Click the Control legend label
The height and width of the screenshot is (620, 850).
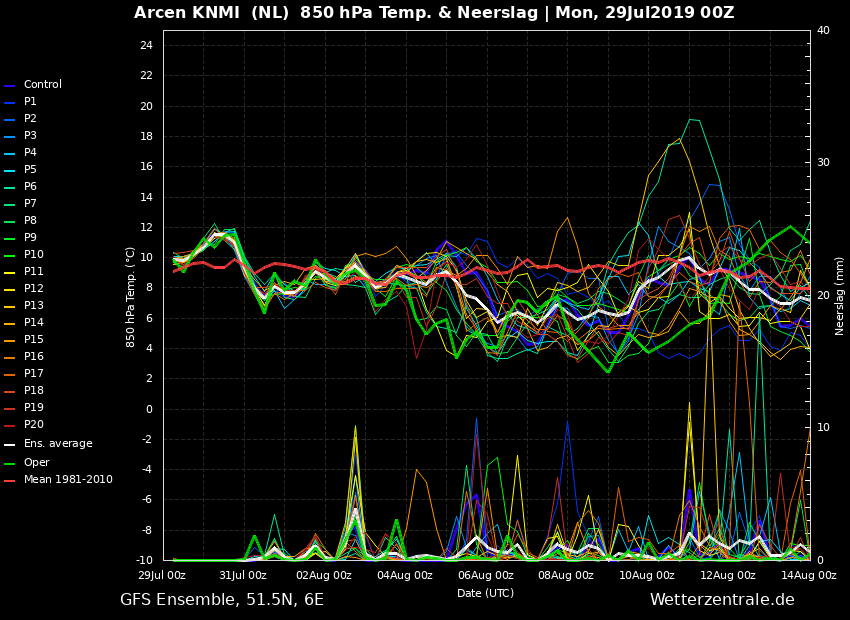[43, 85]
